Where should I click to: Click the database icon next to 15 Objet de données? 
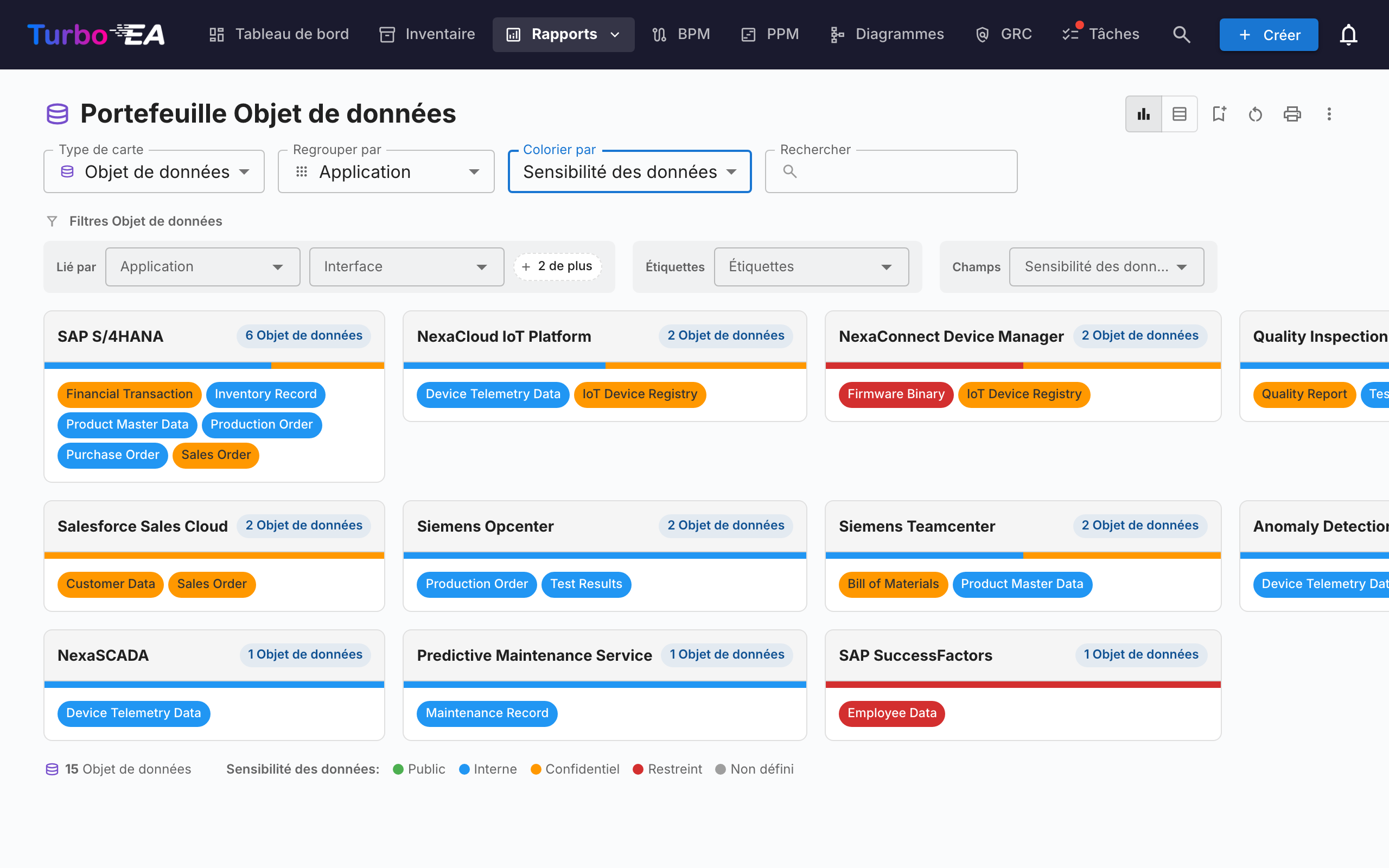pos(52,769)
